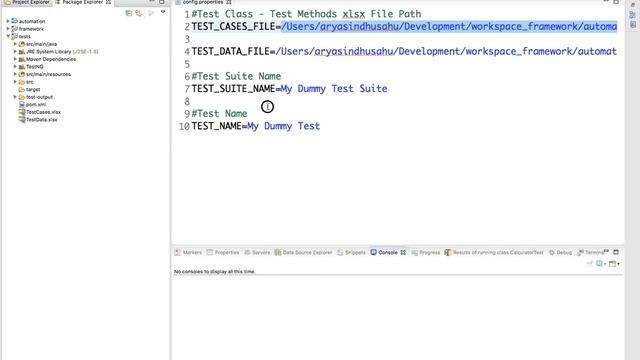Select the target folder label
The height and width of the screenshot is (360, 640).
coord(33,89)
